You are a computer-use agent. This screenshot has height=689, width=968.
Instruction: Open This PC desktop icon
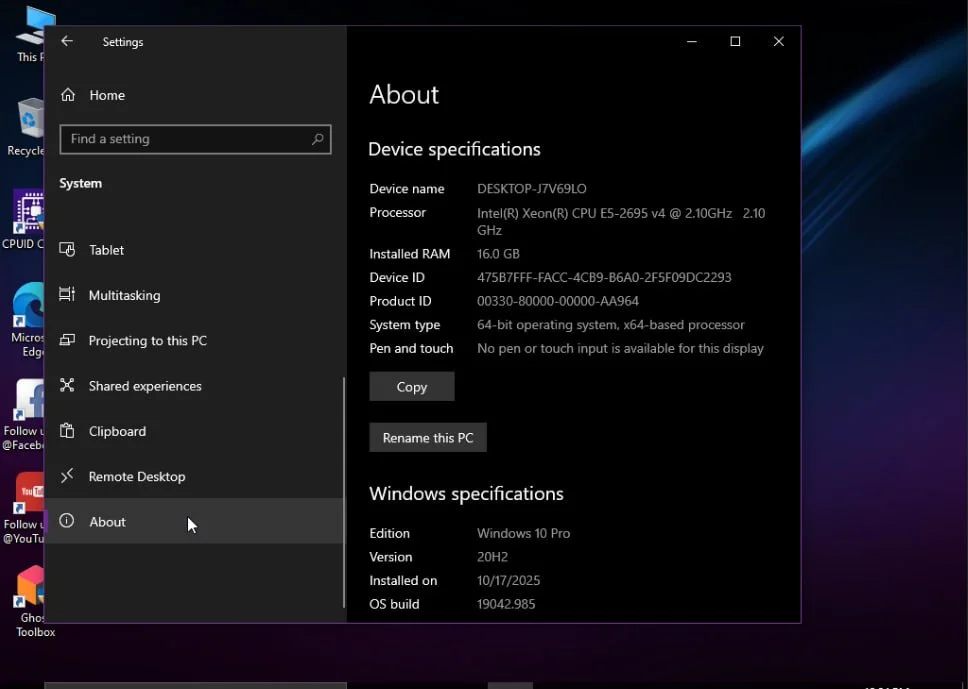click(x=30, y=36)
